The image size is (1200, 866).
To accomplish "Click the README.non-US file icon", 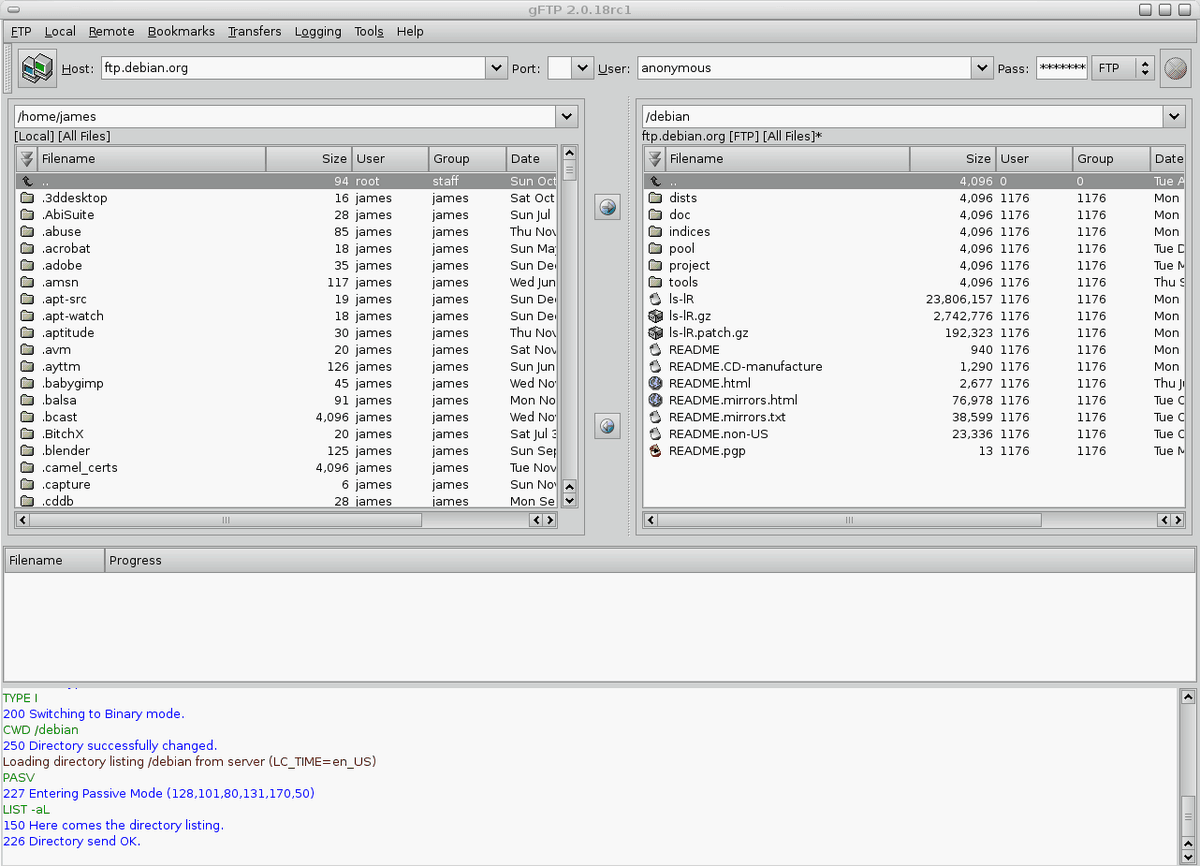I will (x=655, y=434).
